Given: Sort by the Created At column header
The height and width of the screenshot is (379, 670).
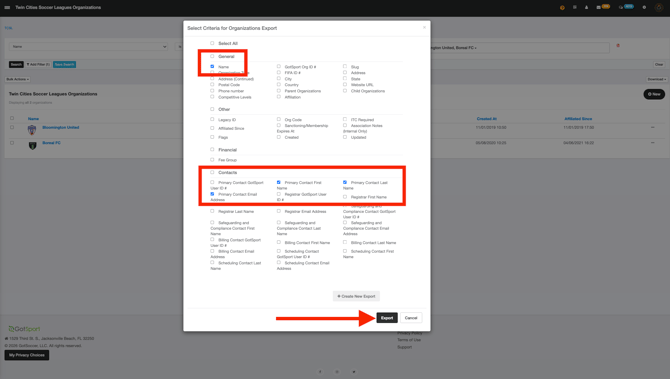Looking at the screenshot, I should click(x=487, y=119).
